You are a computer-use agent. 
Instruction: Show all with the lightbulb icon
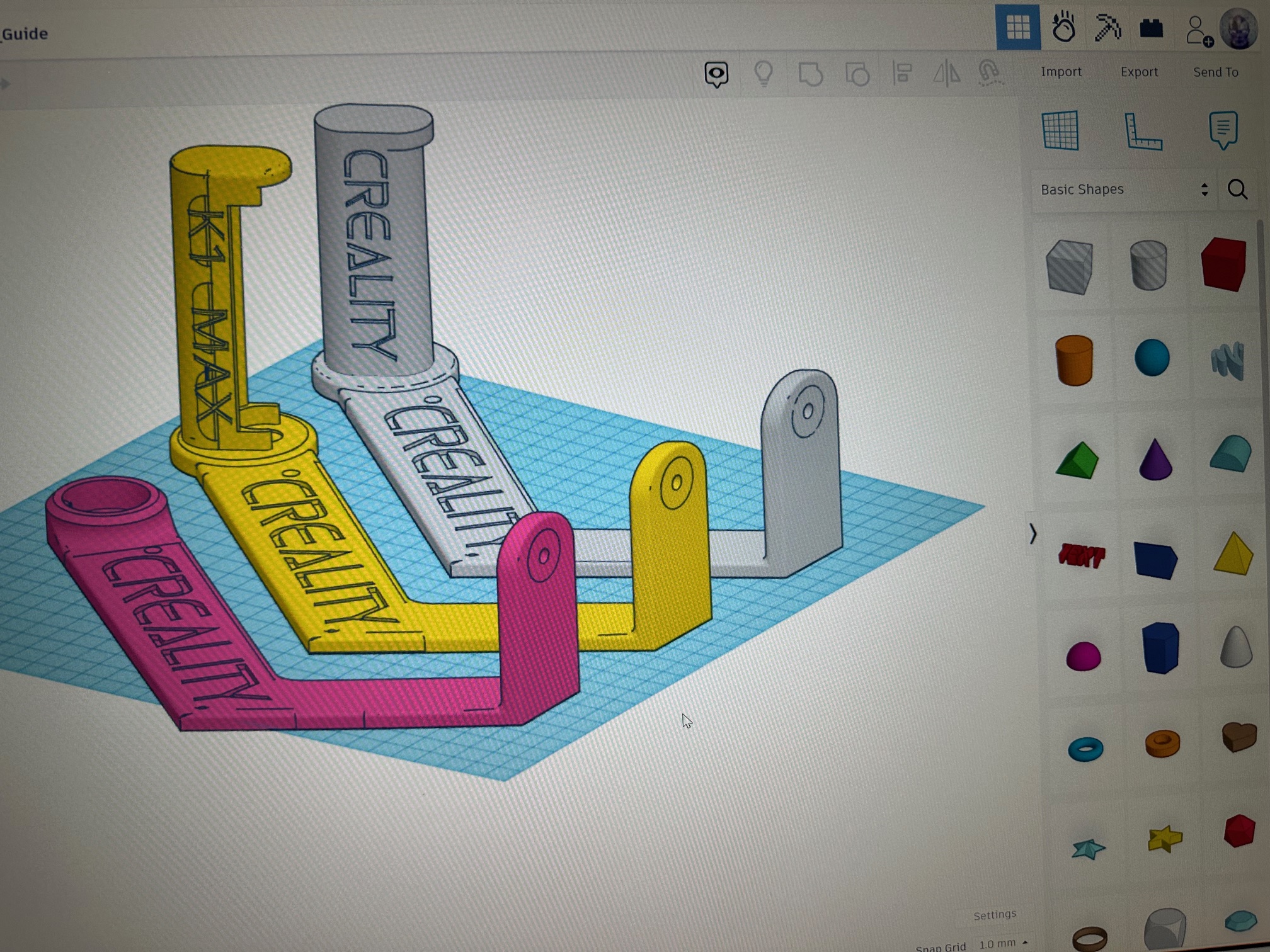(x=764, y=74)
